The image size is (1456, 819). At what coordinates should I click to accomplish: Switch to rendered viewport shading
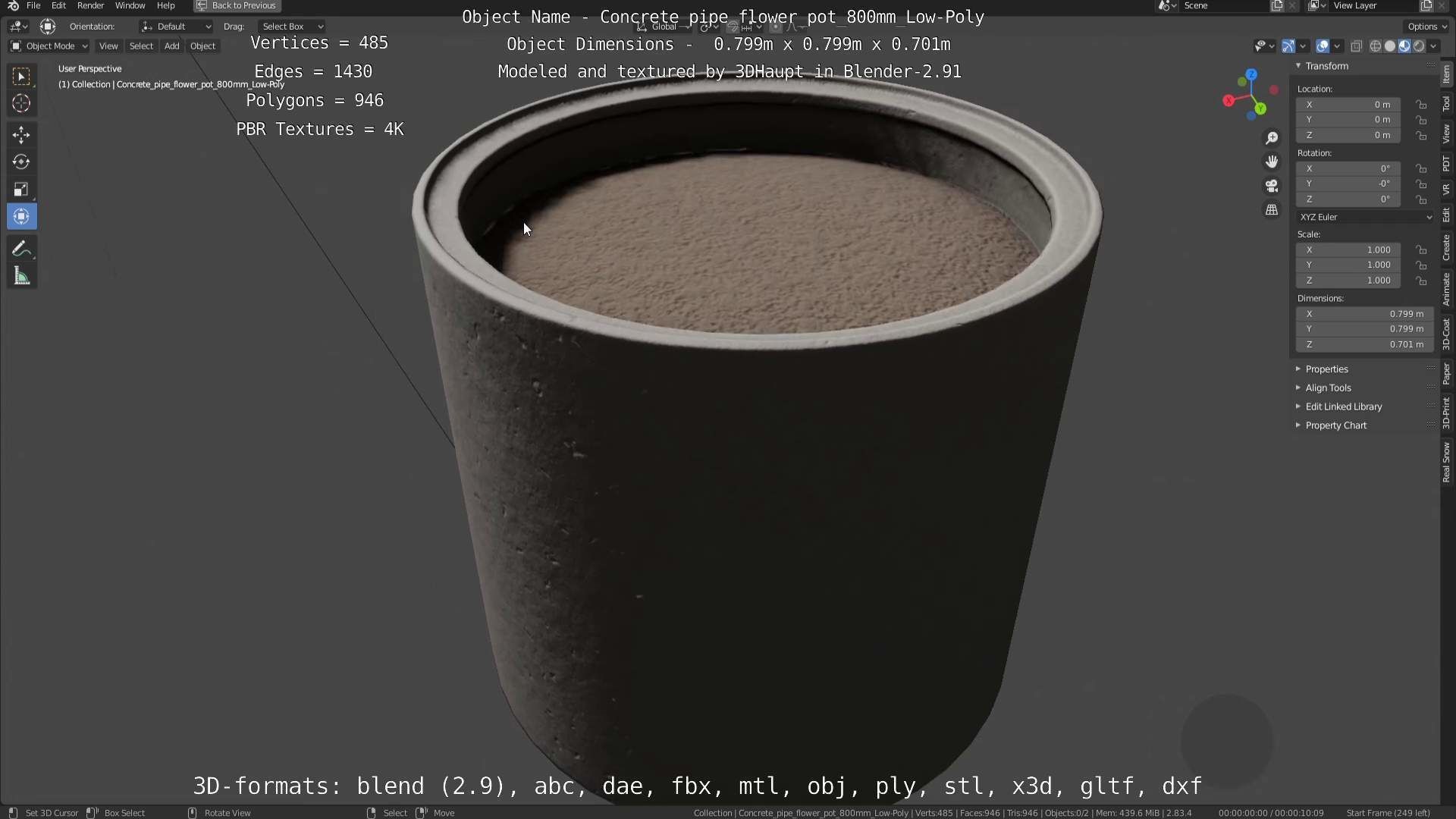(x=1419, y=46)
